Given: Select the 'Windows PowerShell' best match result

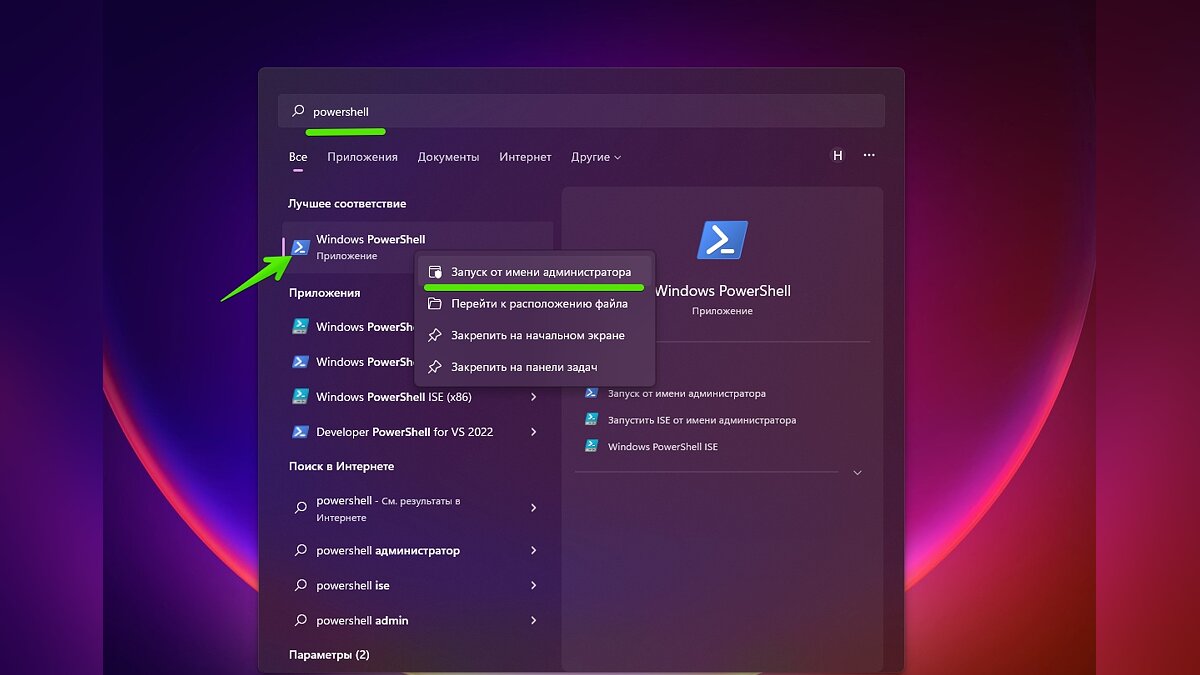Looking at the screenshot, I should tap(418, 247).
